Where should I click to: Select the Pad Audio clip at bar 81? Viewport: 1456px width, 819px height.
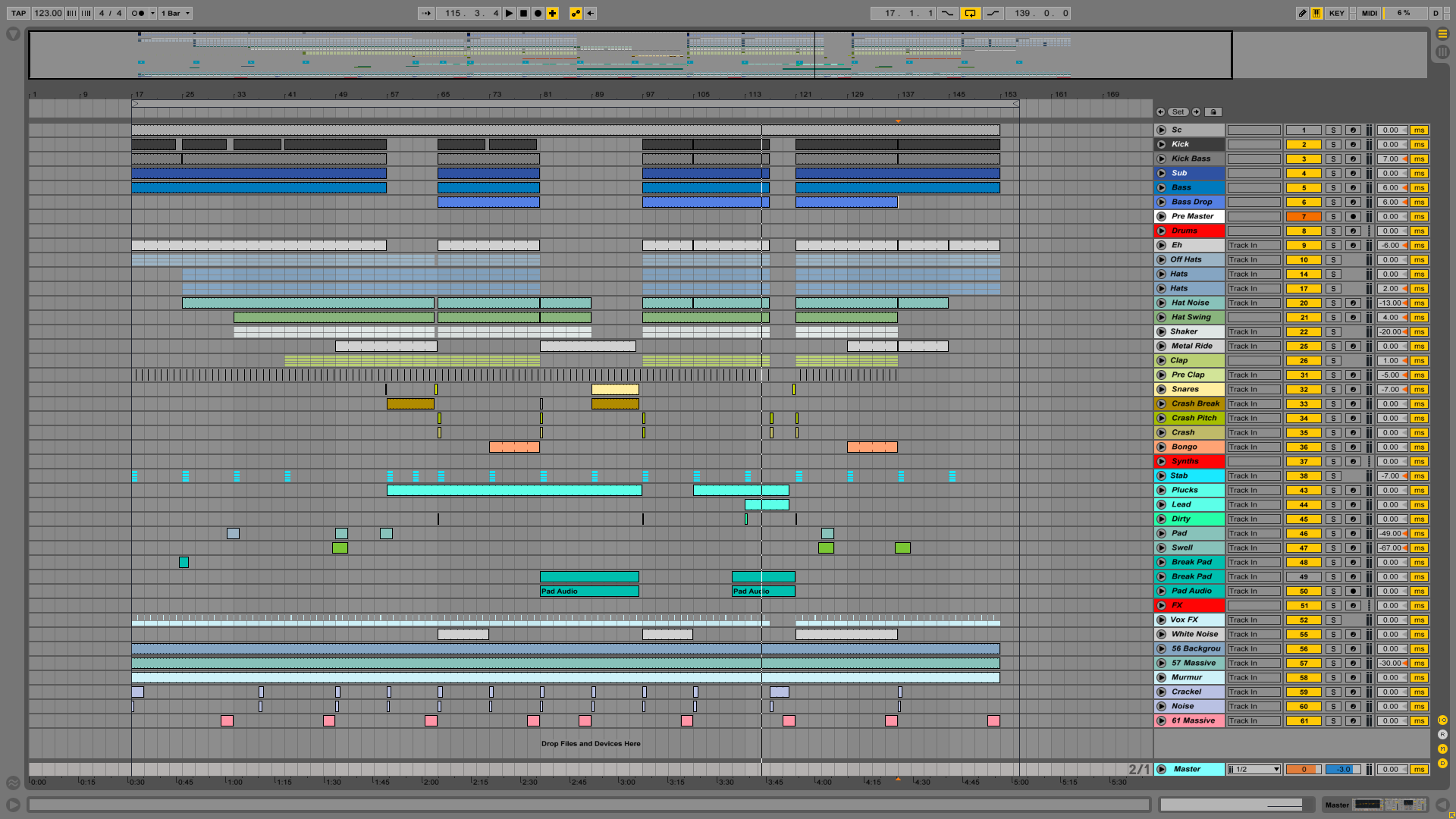589,591
